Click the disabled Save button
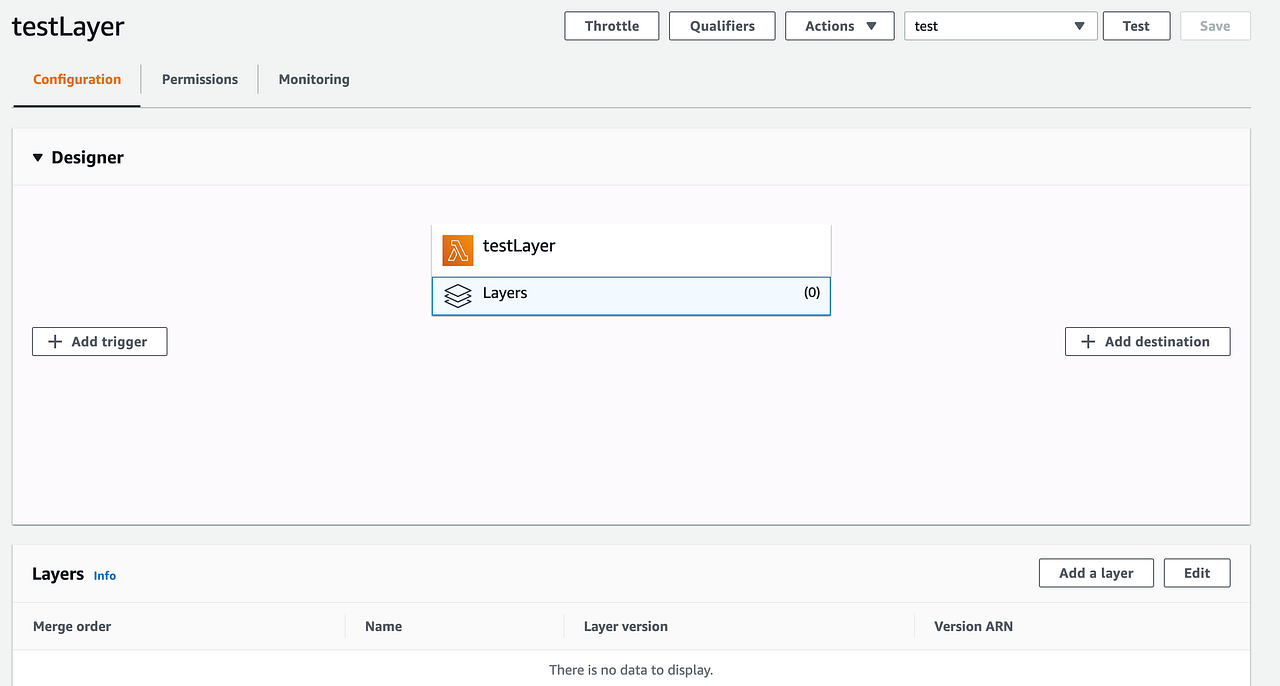1280x686 pixels. coord(1214,25)
